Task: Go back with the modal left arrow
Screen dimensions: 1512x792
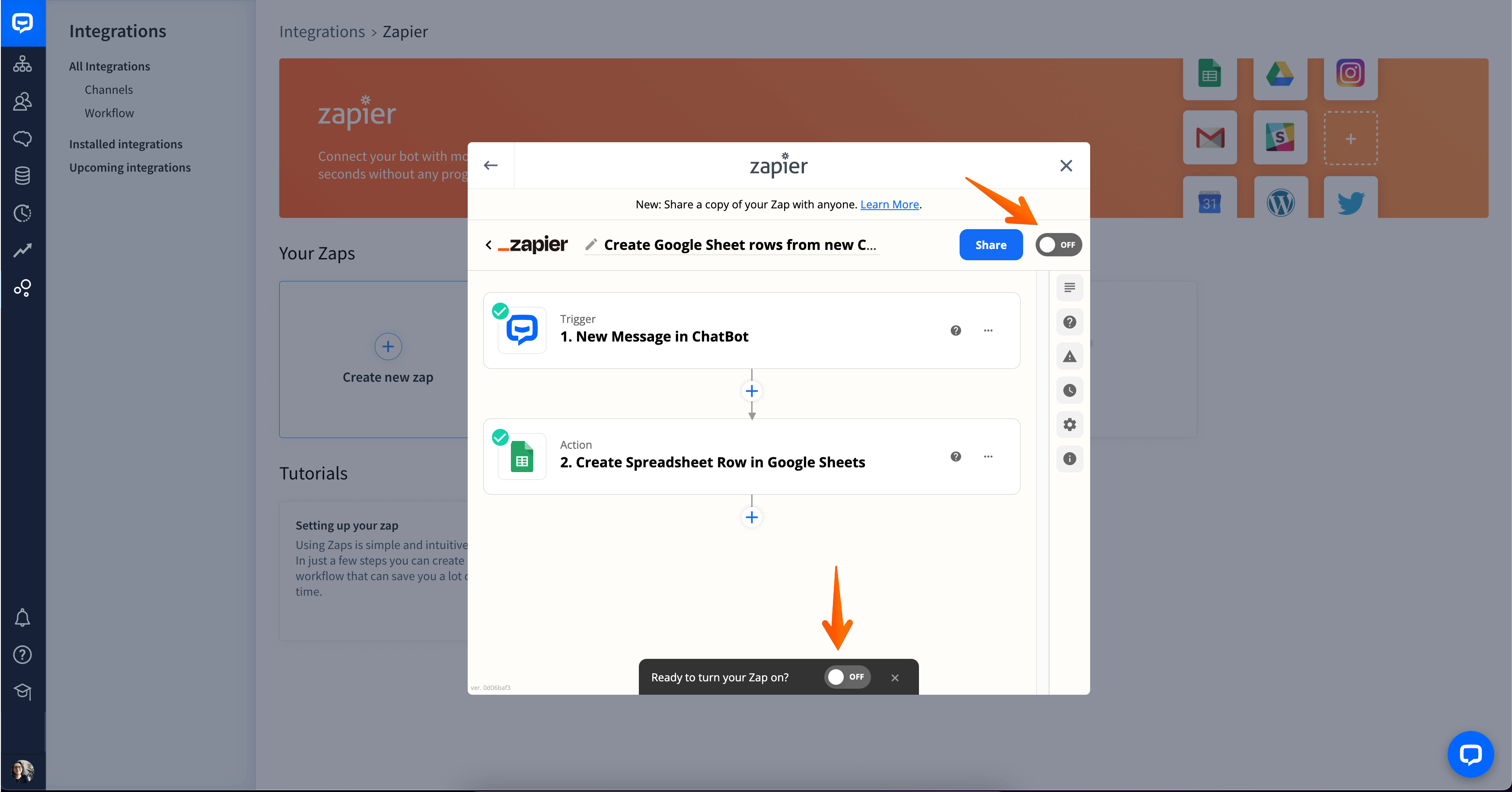Action: pyautogui.click(x=491, y=166)
